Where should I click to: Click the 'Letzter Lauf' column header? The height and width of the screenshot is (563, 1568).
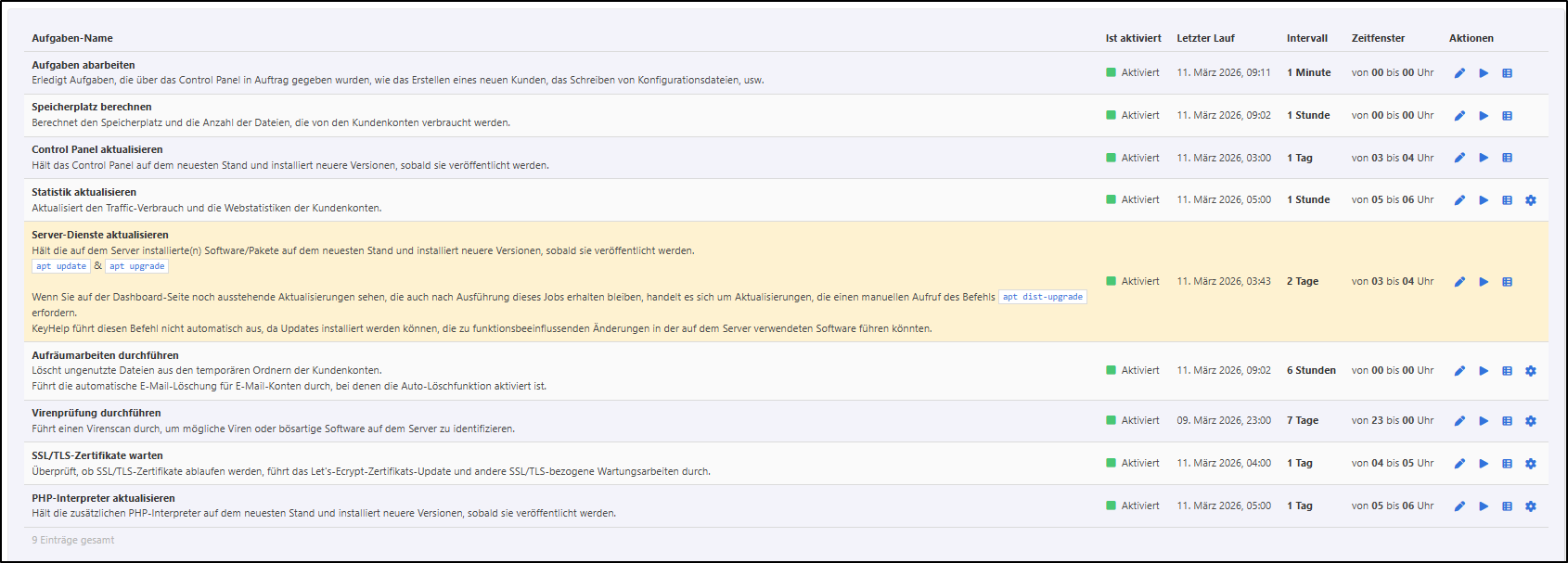tap(1205, 38)
